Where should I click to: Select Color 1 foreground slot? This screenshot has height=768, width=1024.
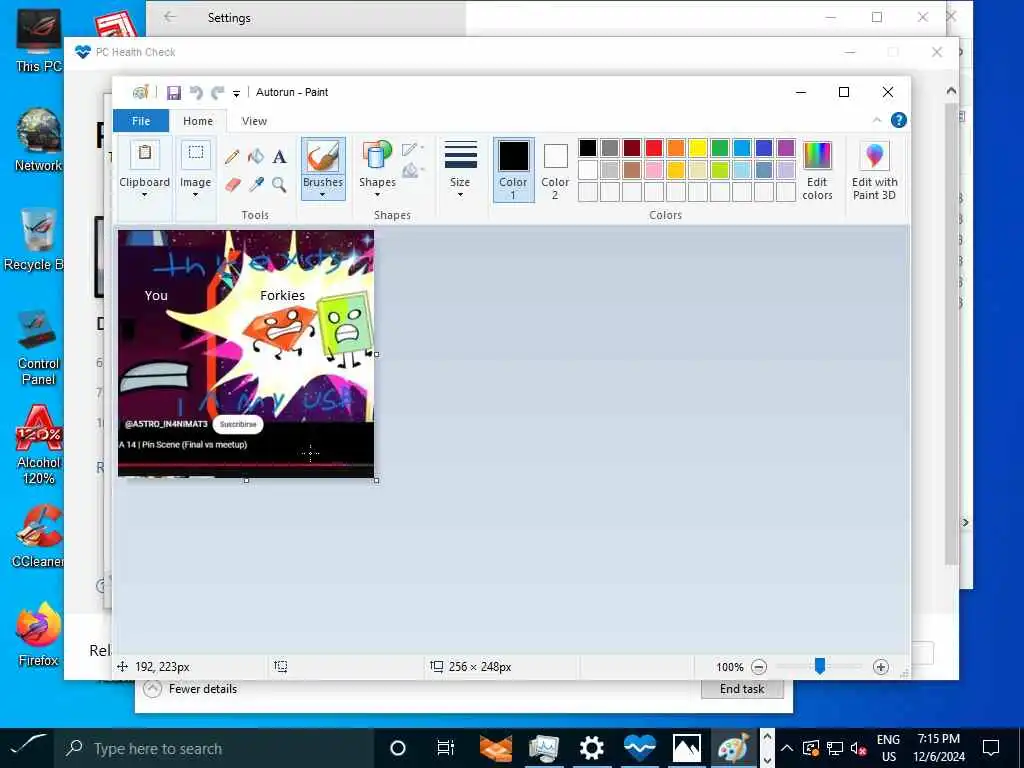coord(513,170)
